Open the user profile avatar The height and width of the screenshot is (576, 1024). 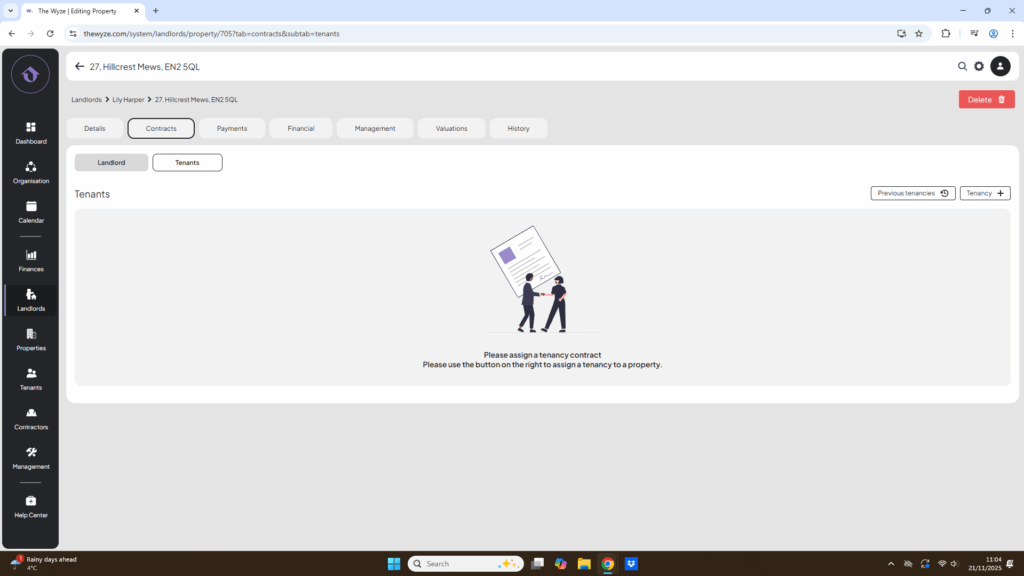coord(1000,66)
